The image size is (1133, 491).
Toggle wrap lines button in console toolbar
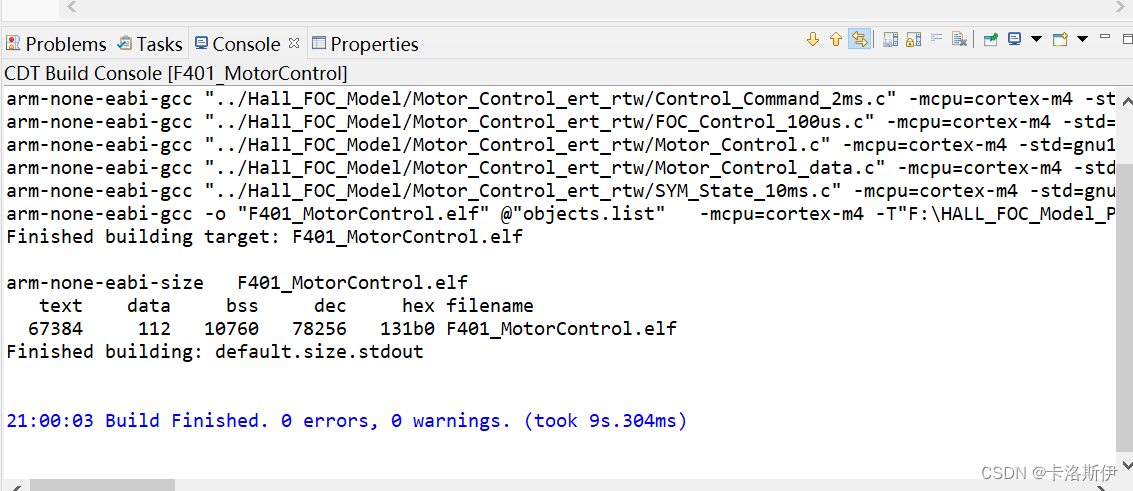937,40
